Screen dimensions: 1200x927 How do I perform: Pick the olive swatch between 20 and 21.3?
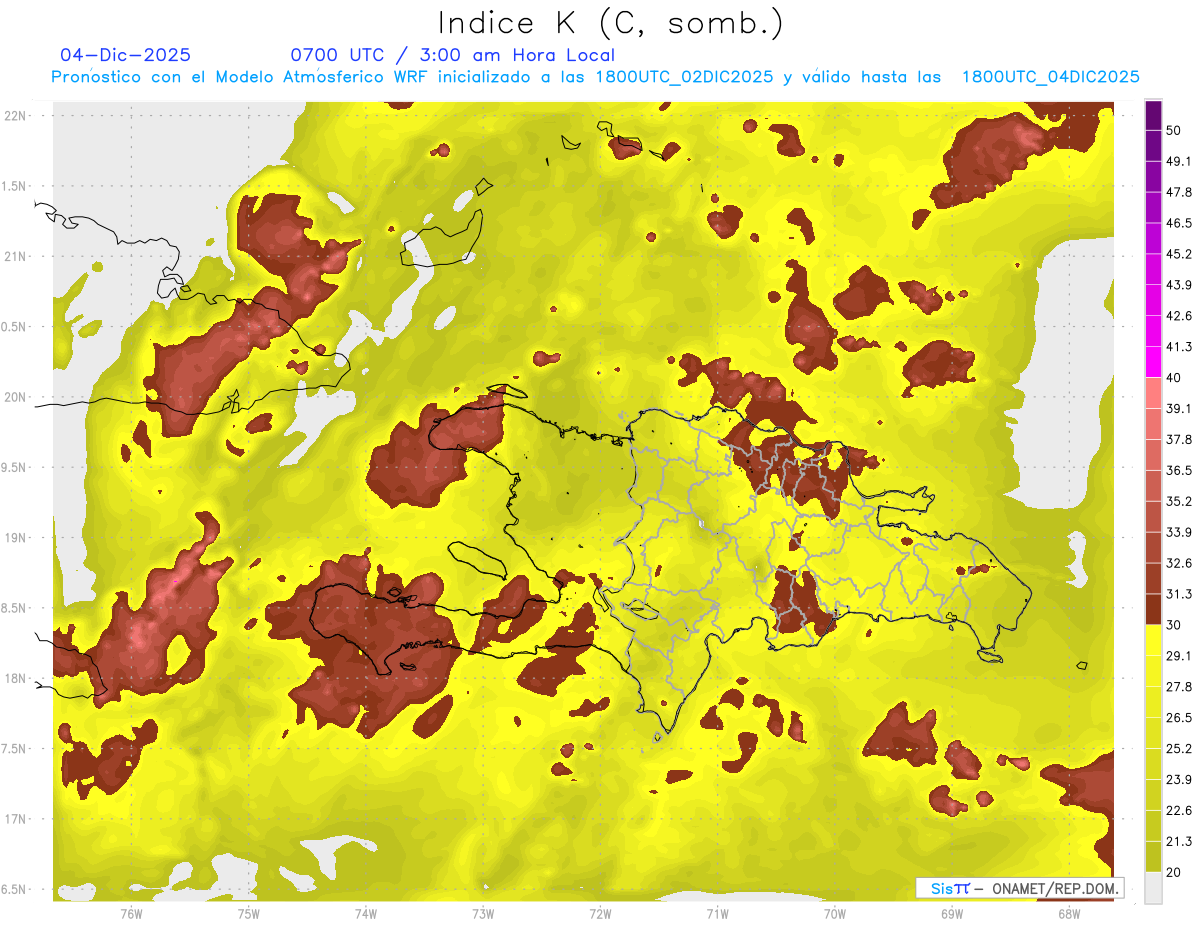pyautogui.click(x=1153, y=856)
